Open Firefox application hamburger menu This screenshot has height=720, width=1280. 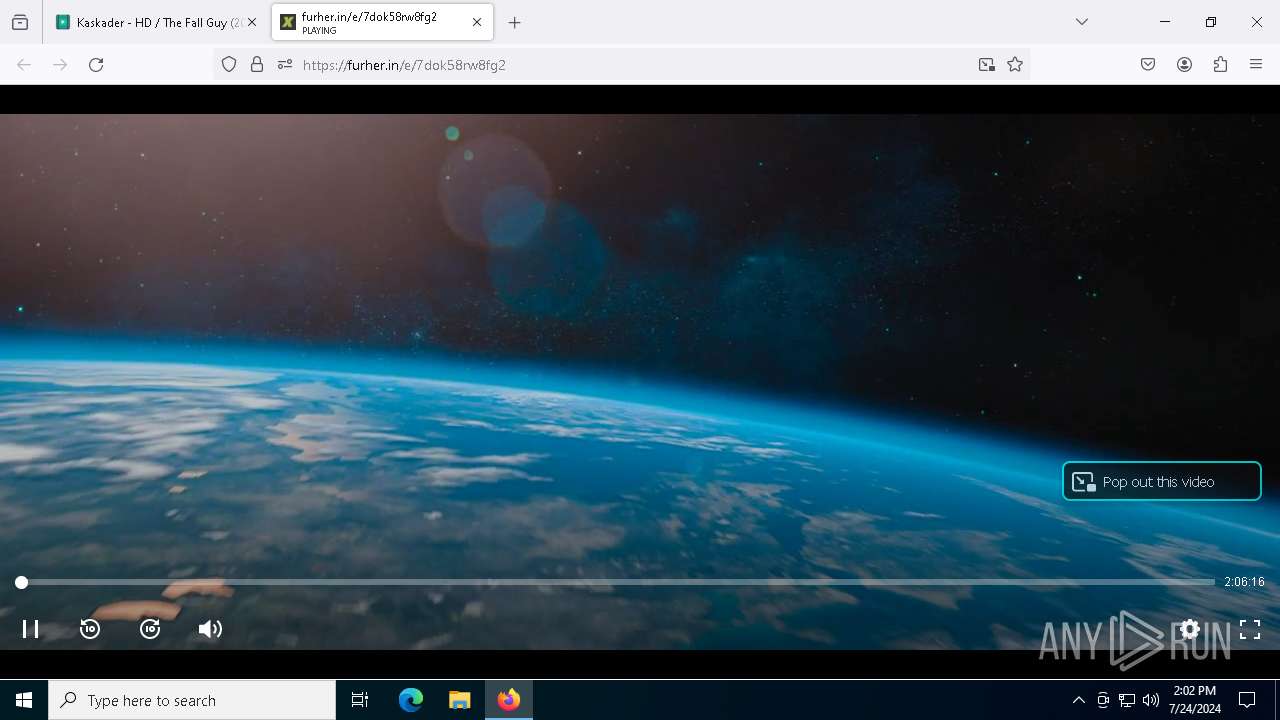pos(1256,65)
